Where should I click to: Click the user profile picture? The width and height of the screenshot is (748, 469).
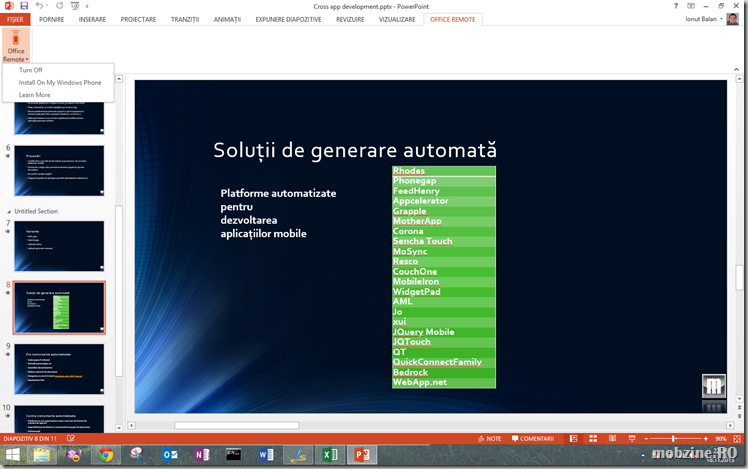(733, 19)
